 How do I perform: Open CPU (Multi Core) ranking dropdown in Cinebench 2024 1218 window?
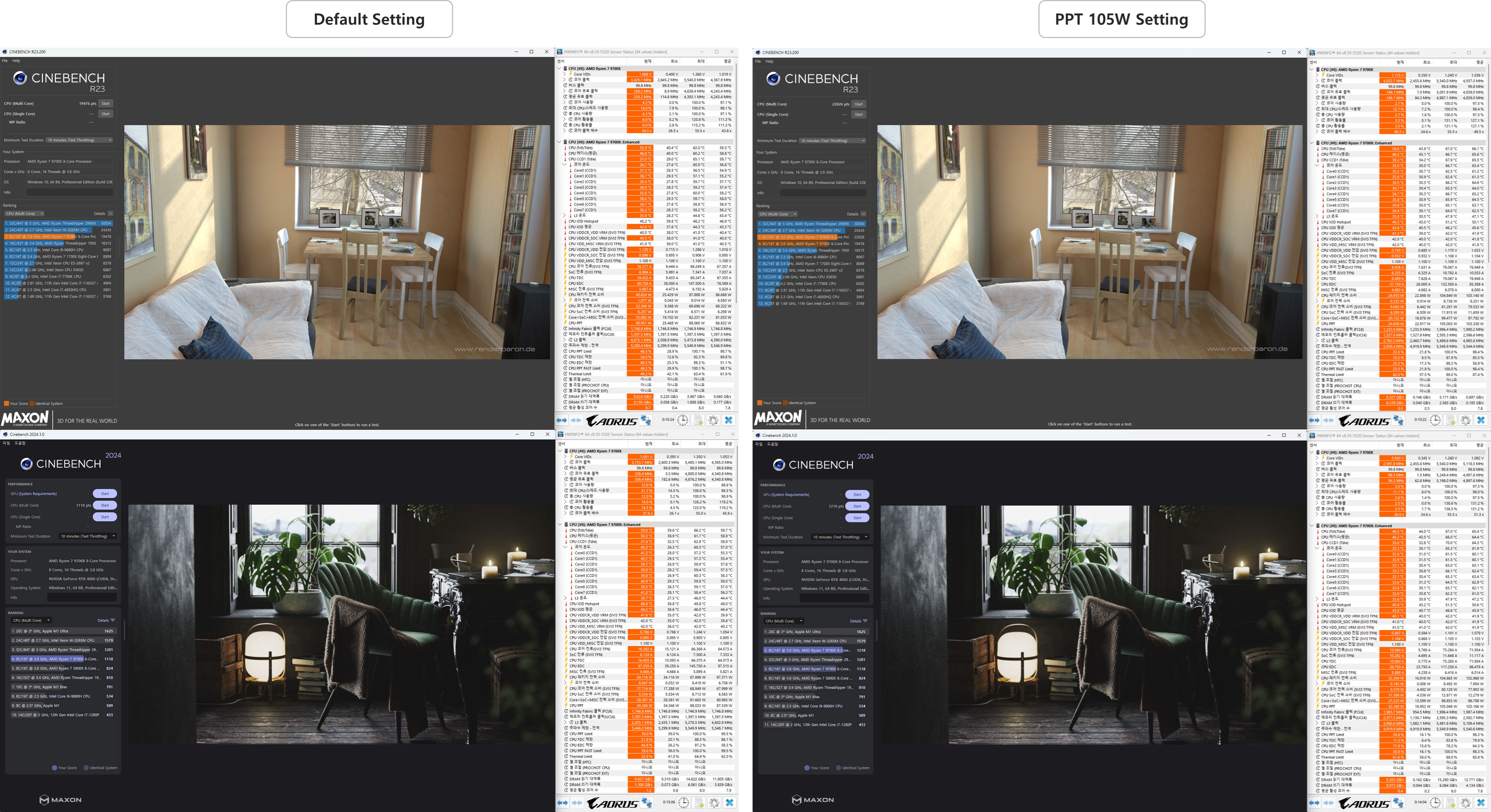pos(784,621)
